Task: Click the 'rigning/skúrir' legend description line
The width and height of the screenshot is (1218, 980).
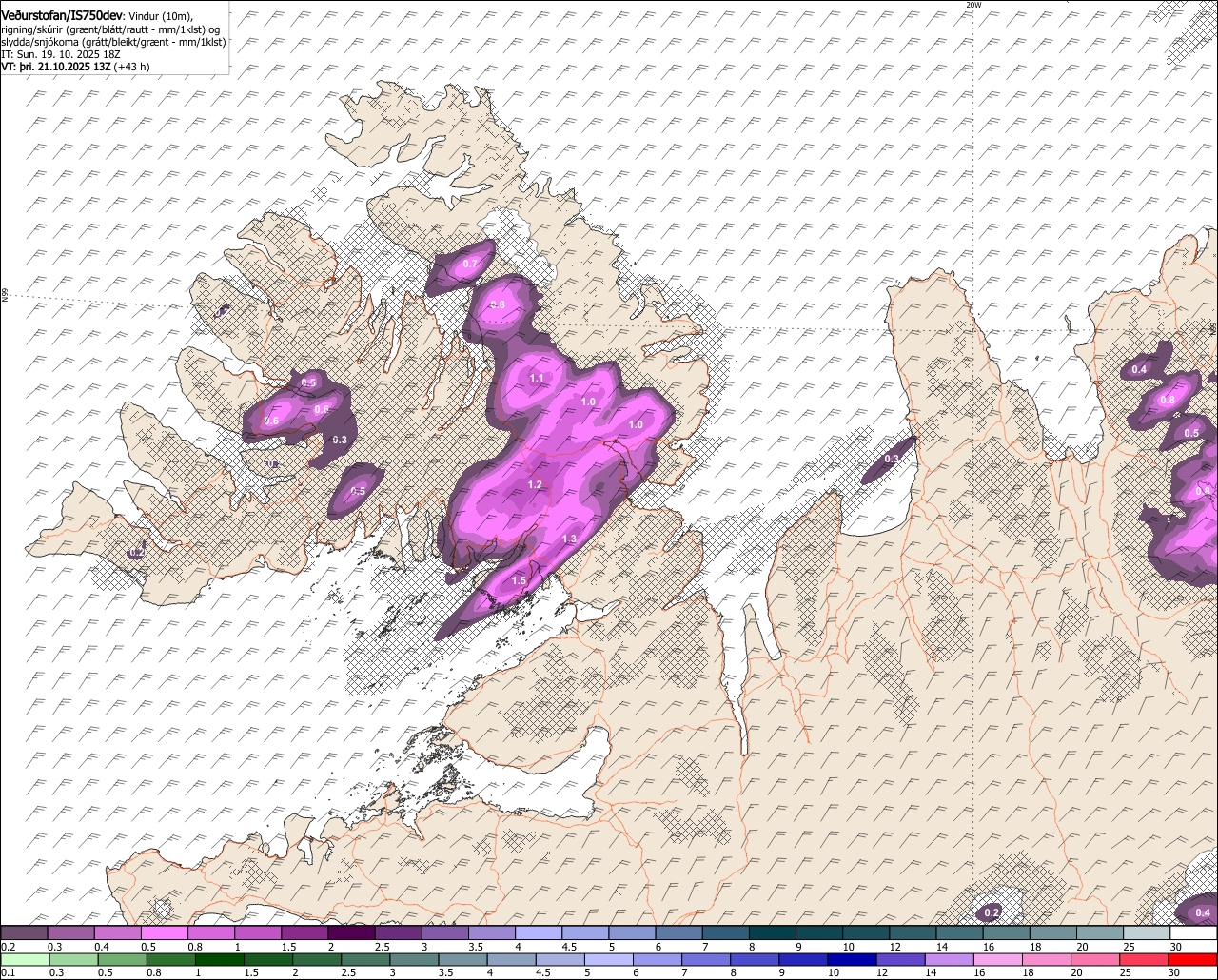Action: point(111,29)
